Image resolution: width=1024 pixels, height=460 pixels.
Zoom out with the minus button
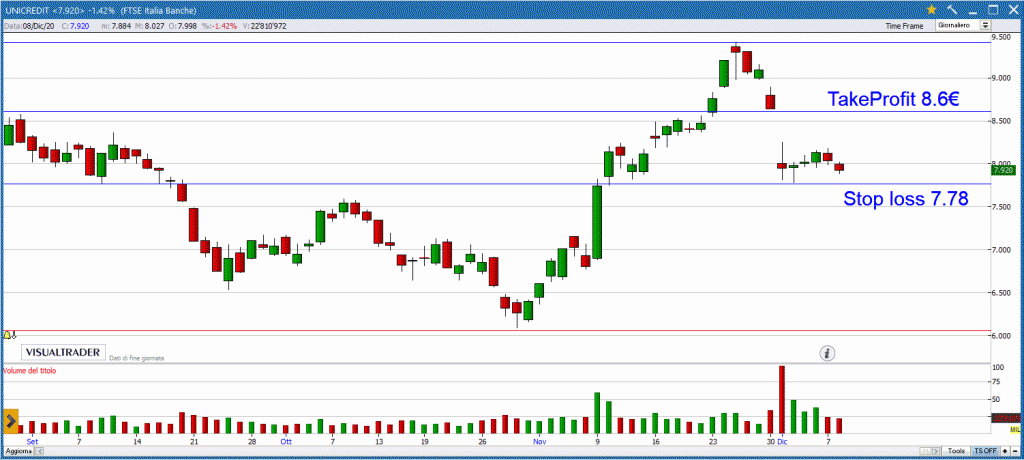(1015, 451)
